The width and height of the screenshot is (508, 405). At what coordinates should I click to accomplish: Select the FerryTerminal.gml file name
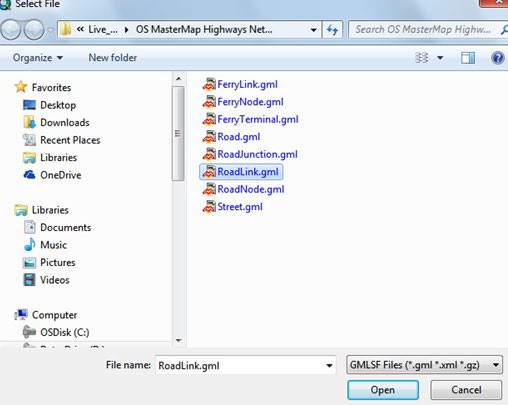pyautogui.click(x=258, y=119)
